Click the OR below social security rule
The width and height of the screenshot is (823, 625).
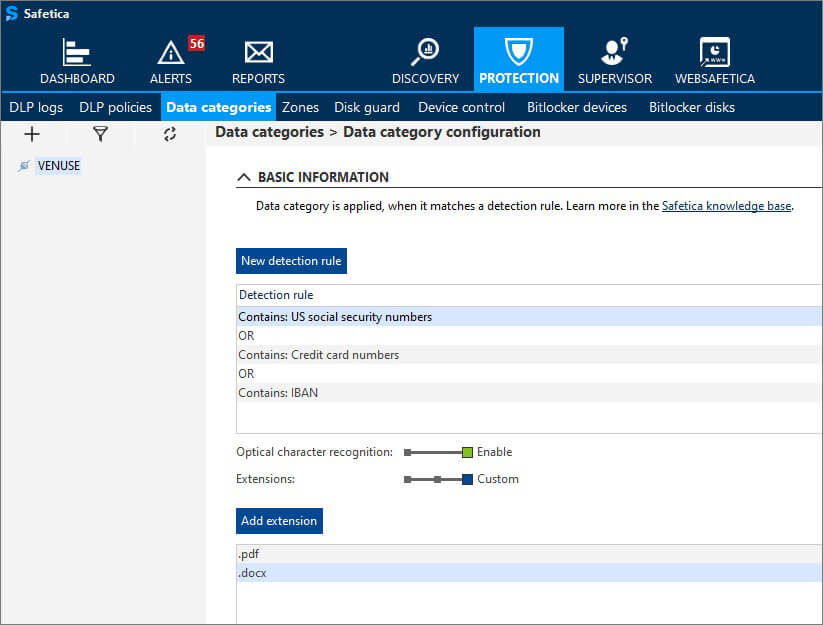pos(246,336)
